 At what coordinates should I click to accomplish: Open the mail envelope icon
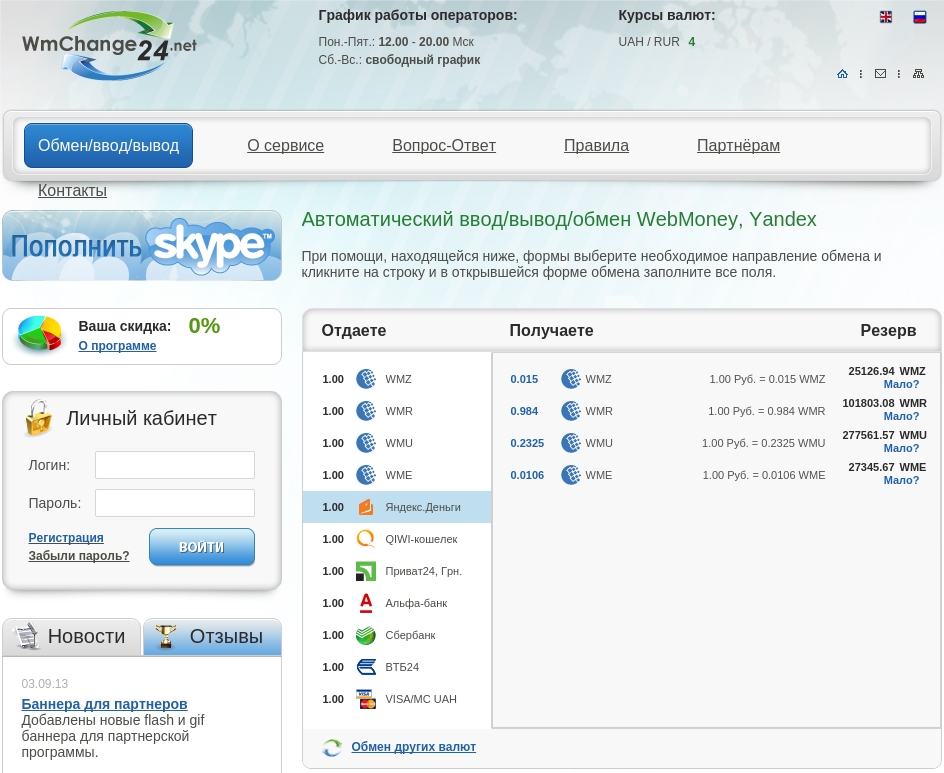point(880,73)
